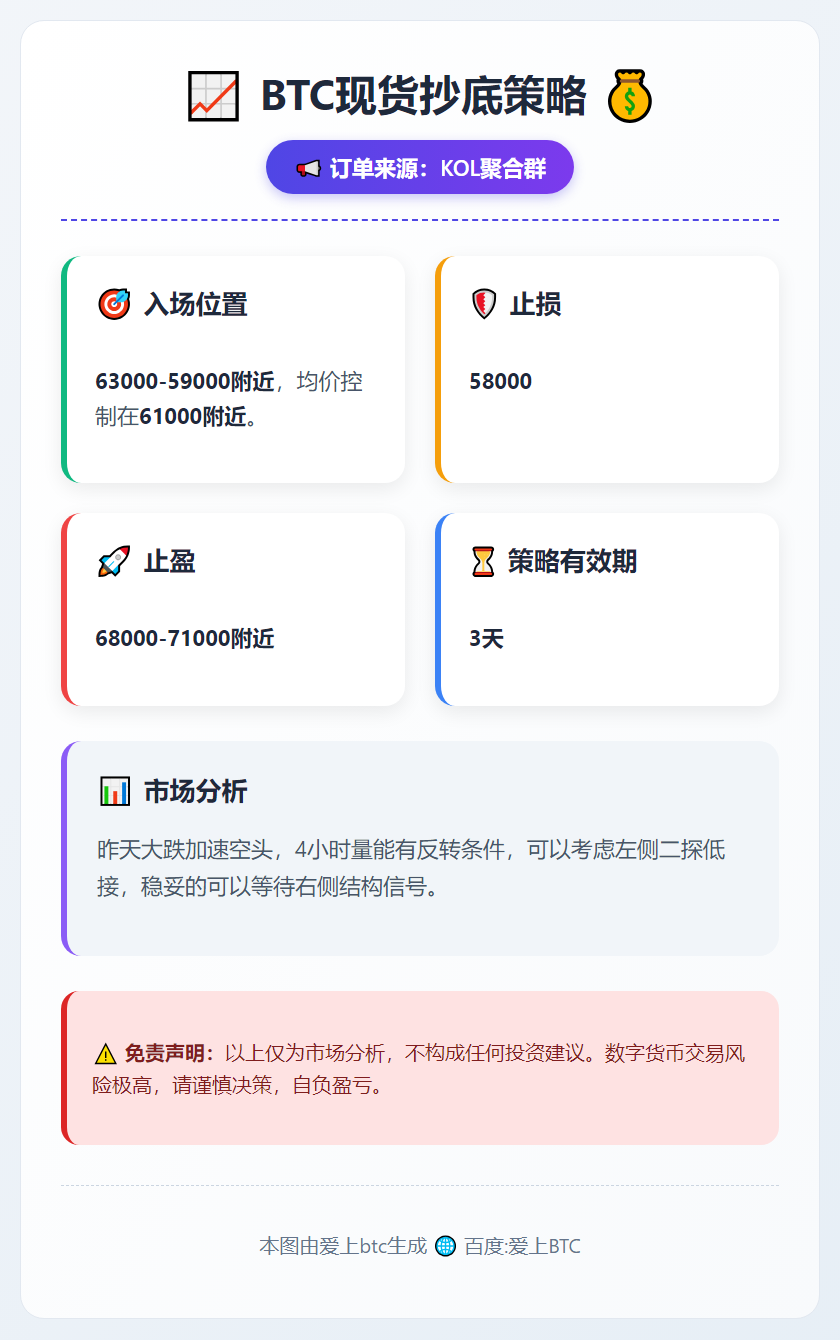Image resolution: width=840 pixels, height=1340 pixels.
Task: Click the megaphone icon in the order source badge
Action: click(309, 168)
